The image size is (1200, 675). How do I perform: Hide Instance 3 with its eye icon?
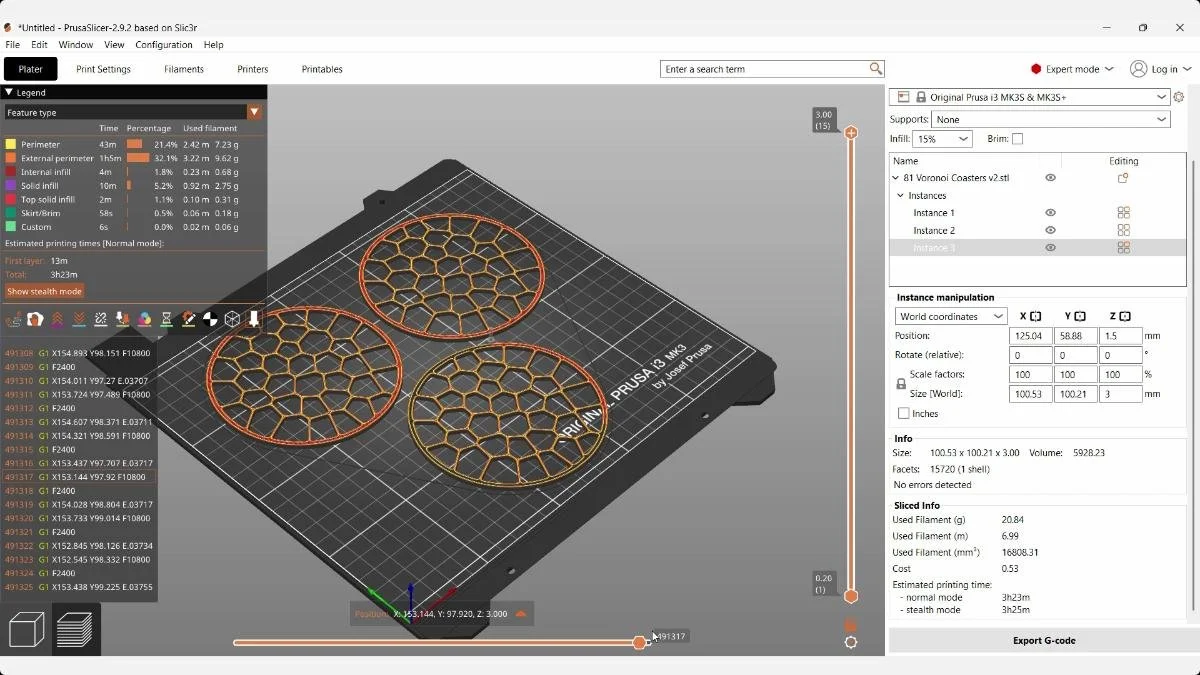1050,247
